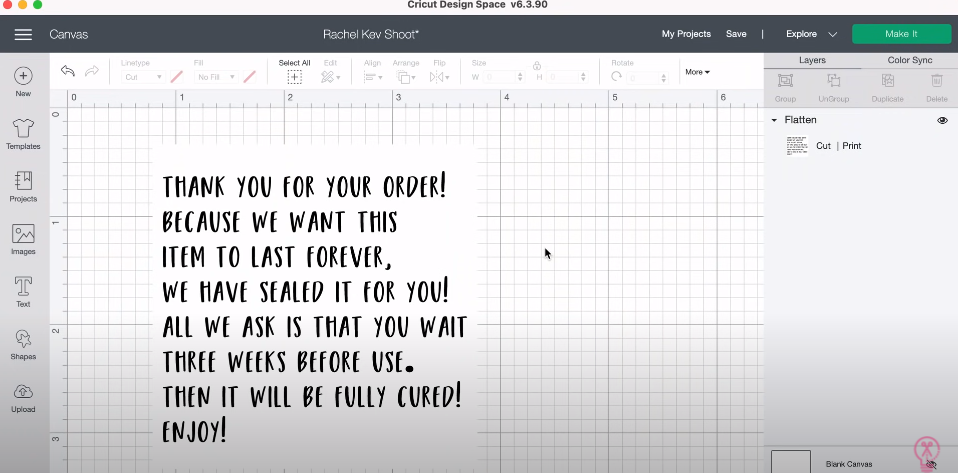Open the Shapes tool
This screenshot has height=473, width=958.
tap(23, 339)
